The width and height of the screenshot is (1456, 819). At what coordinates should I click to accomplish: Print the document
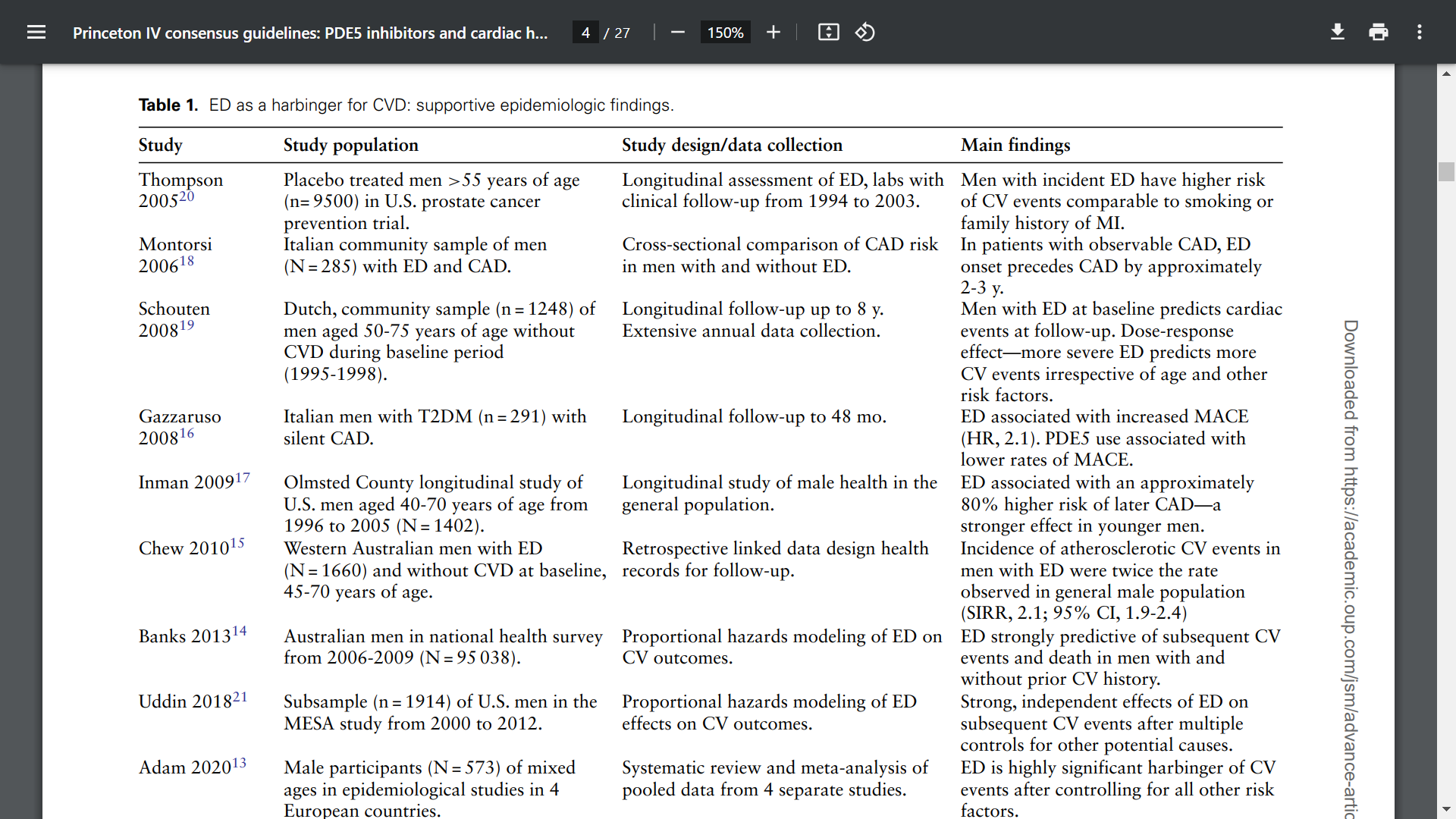click(1379, 33)
